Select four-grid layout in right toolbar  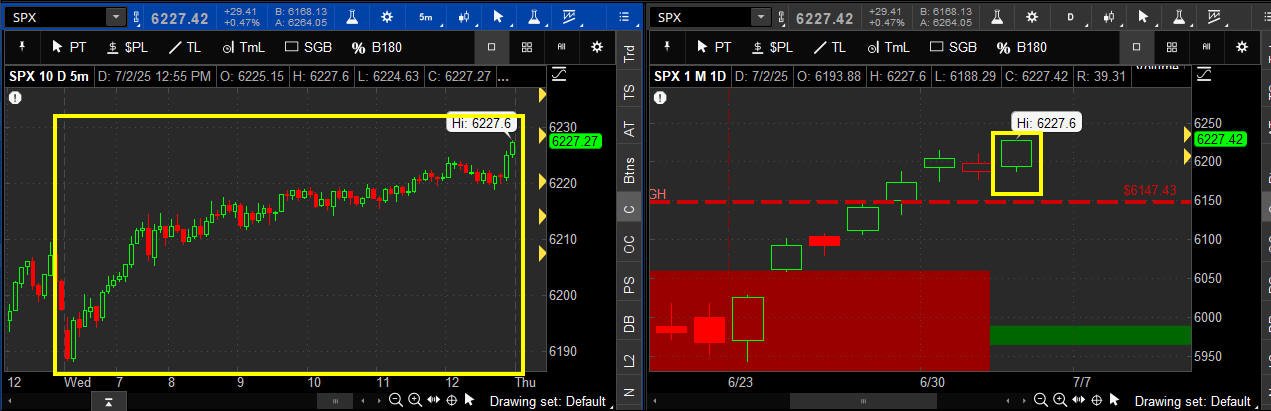[1172, 47]
